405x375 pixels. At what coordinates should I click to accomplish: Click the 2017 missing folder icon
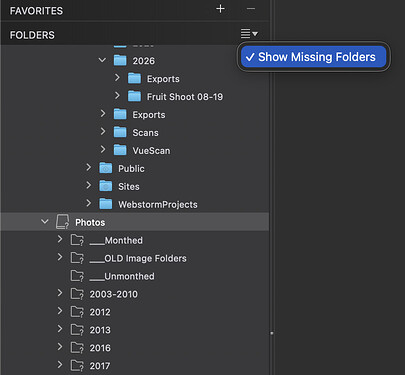tap(77, 366)
